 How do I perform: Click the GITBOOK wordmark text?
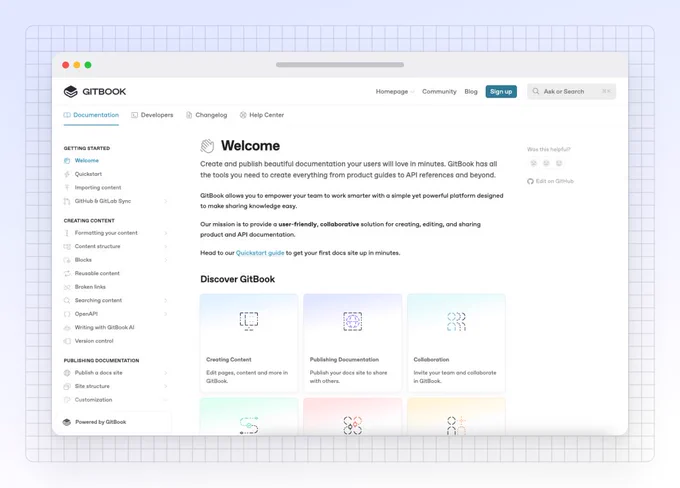pos(104,92)
